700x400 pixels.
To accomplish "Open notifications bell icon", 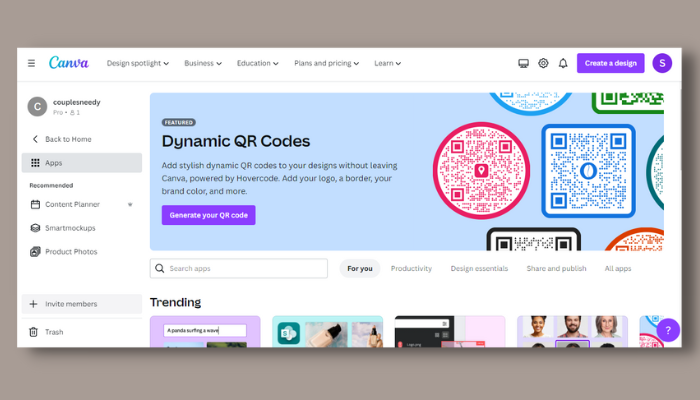I will point(563,63).
